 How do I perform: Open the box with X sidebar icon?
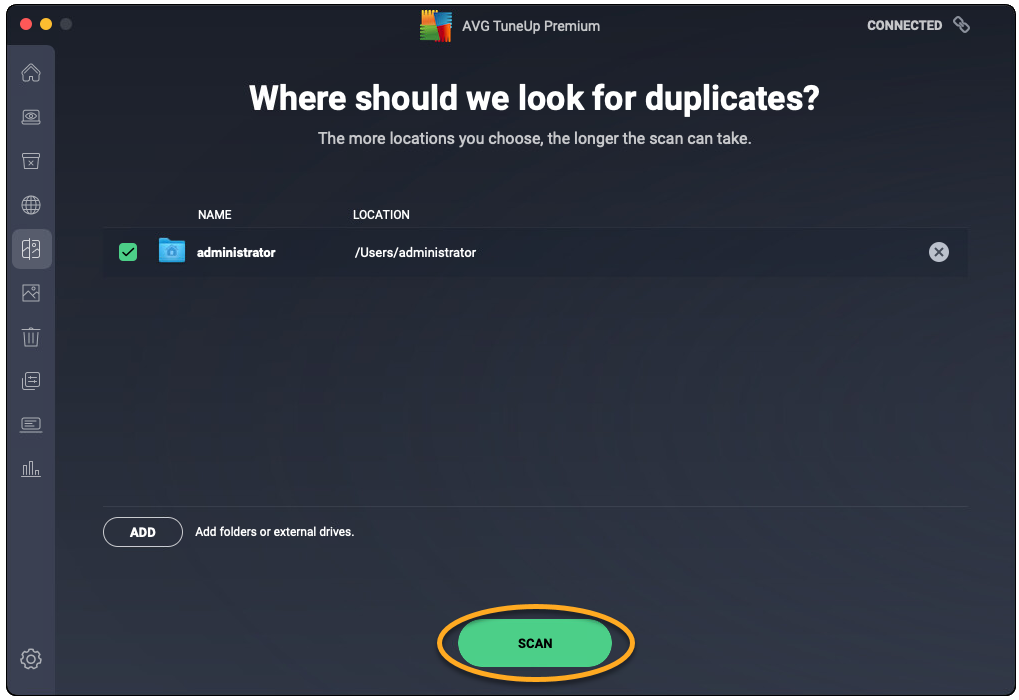[x=31, y=161]
